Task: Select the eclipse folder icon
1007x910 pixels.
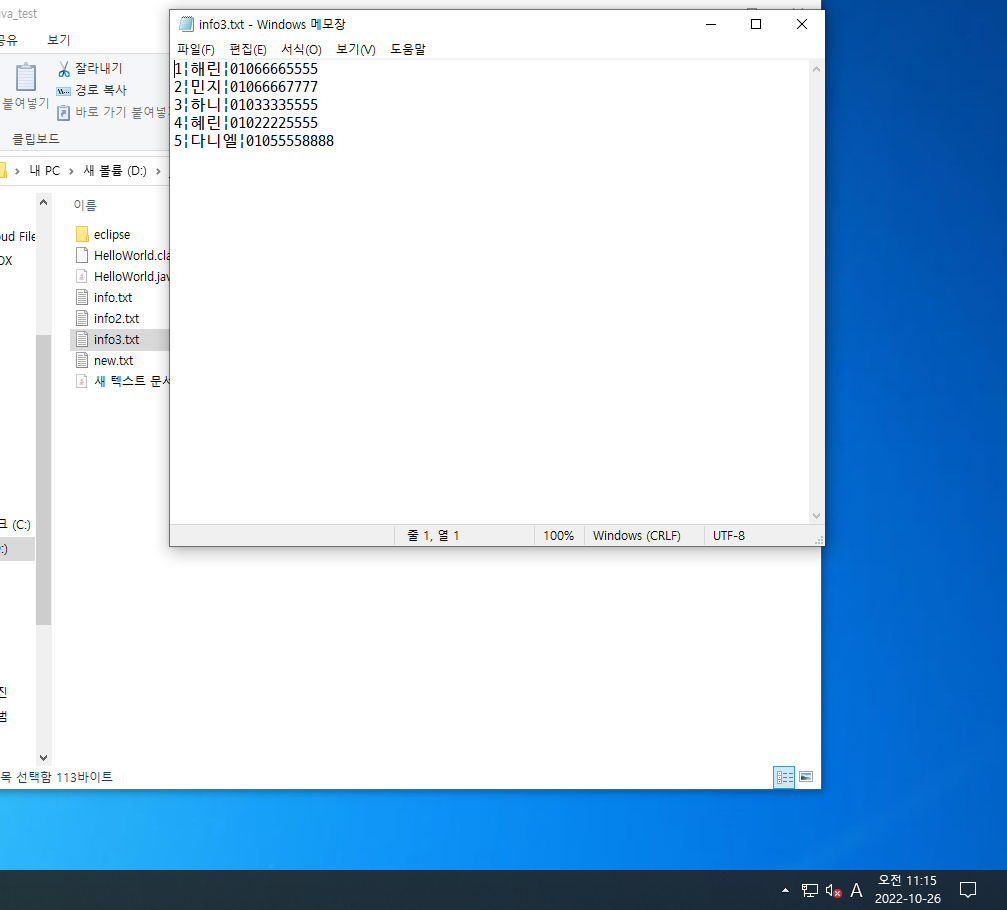Action: coord(82,234)
